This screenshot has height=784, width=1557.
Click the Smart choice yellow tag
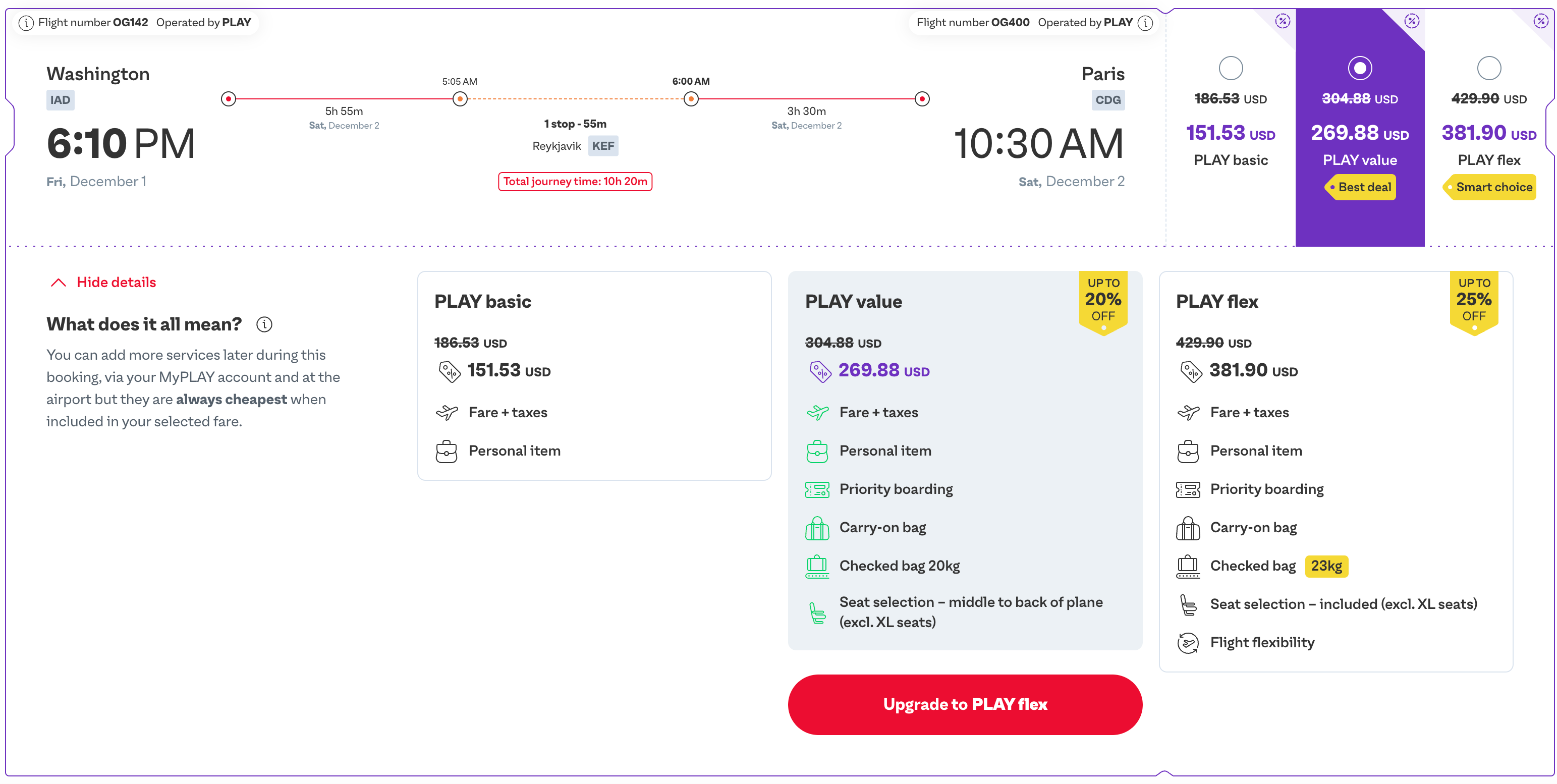pyautogui.click(x=1489, y=187)
